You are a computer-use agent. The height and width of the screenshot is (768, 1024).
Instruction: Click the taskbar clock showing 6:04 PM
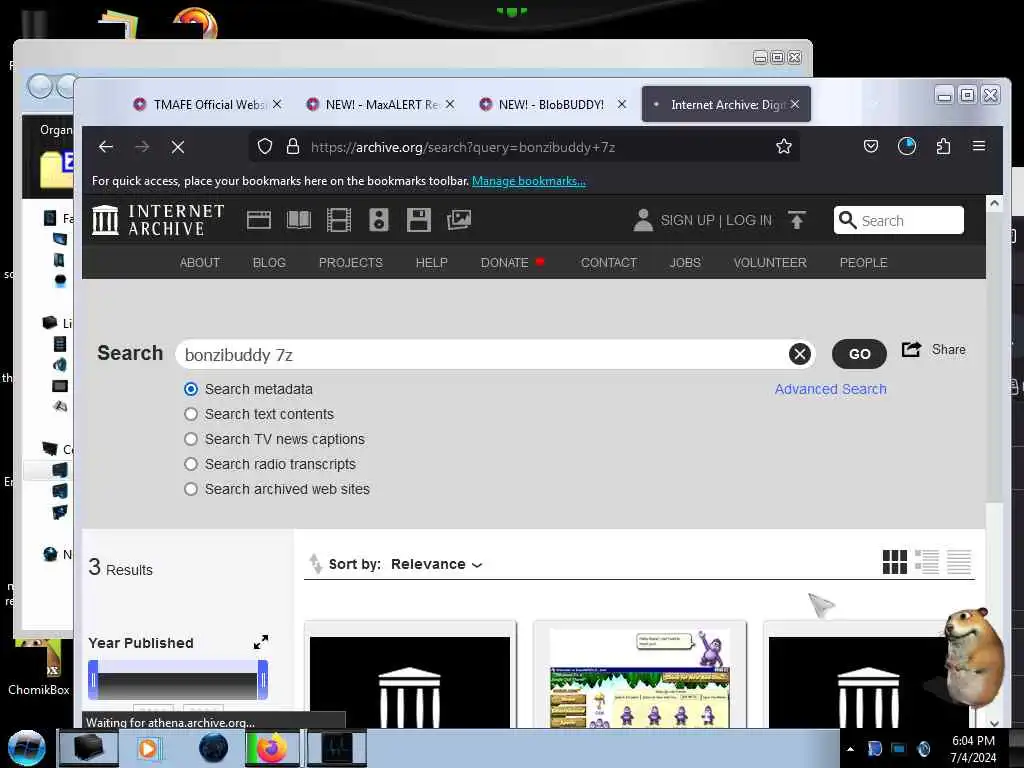[973, 749]
